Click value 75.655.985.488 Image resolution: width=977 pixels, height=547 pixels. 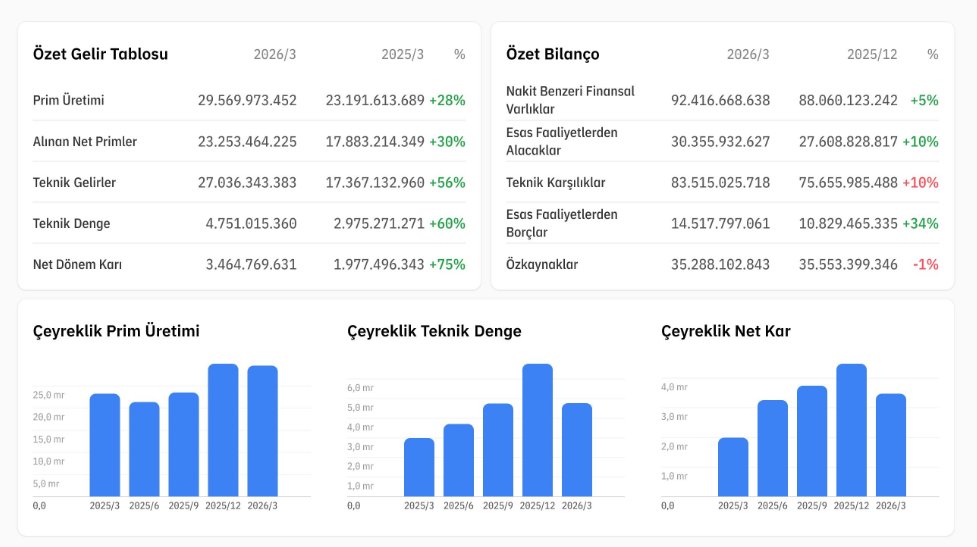click(x=848, y=183)
